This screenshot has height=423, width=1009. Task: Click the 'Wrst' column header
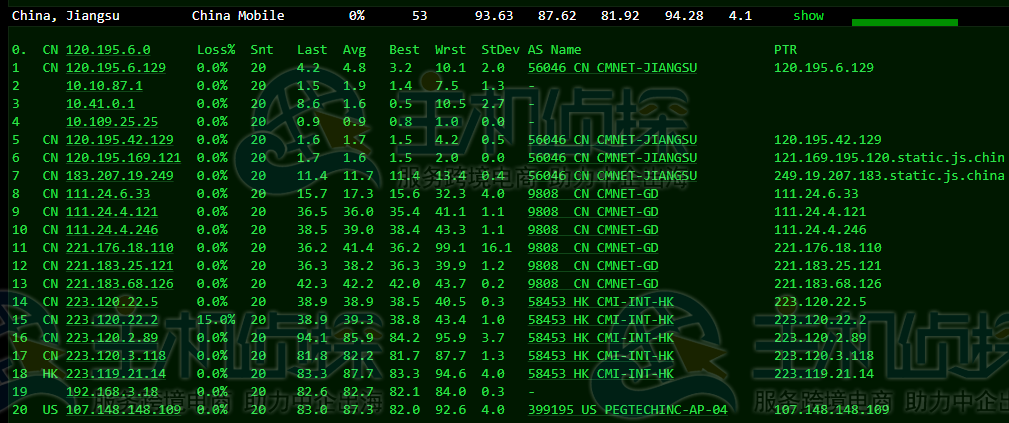tap(450, 50)
